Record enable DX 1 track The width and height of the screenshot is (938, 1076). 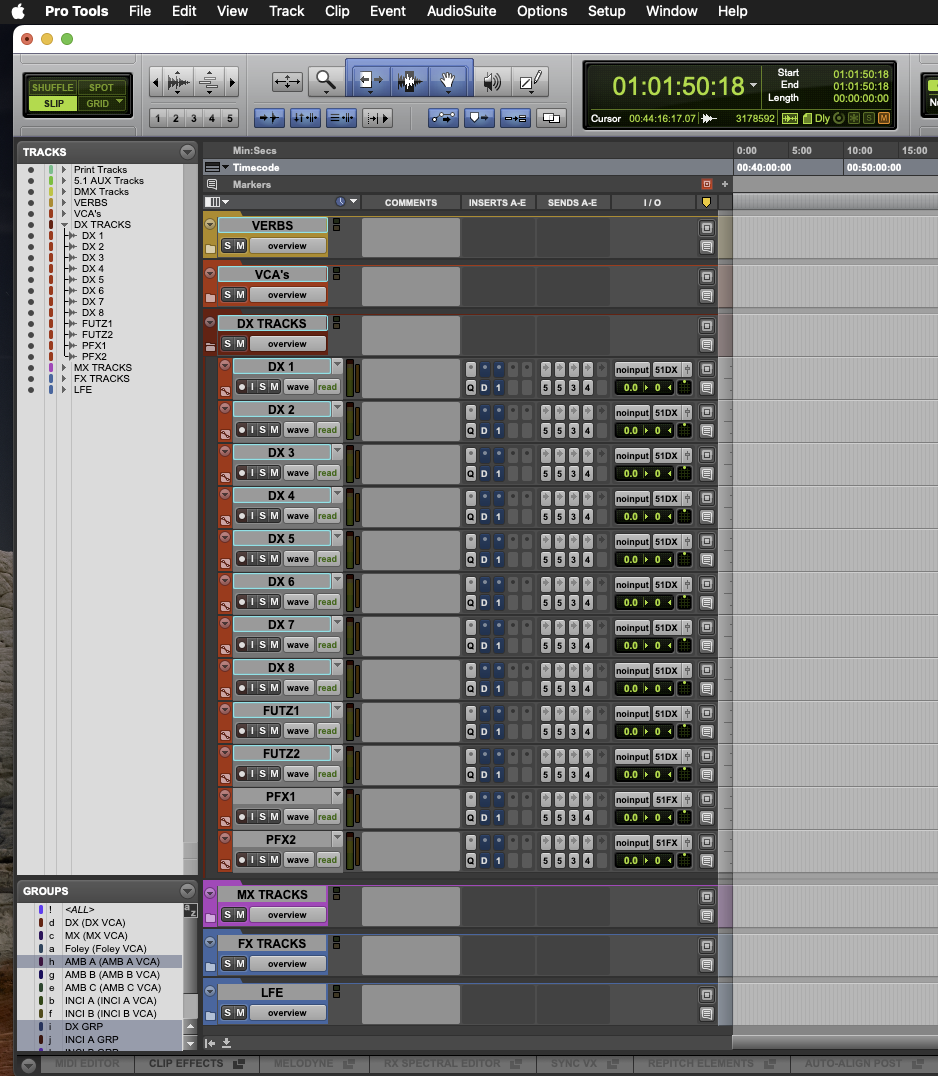point(242,387)
